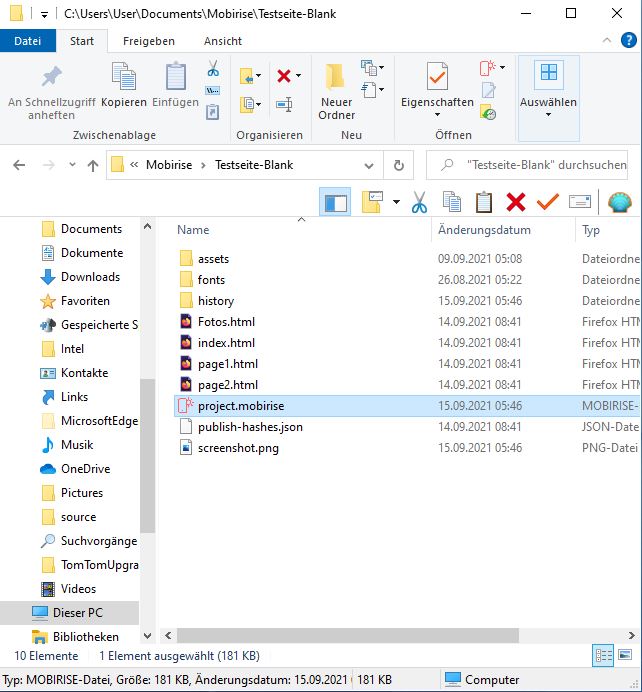Viewport: 642px width, 692px height.
Task: Click the red X delete icon in toolbar
Action: (x=515, y=202)
